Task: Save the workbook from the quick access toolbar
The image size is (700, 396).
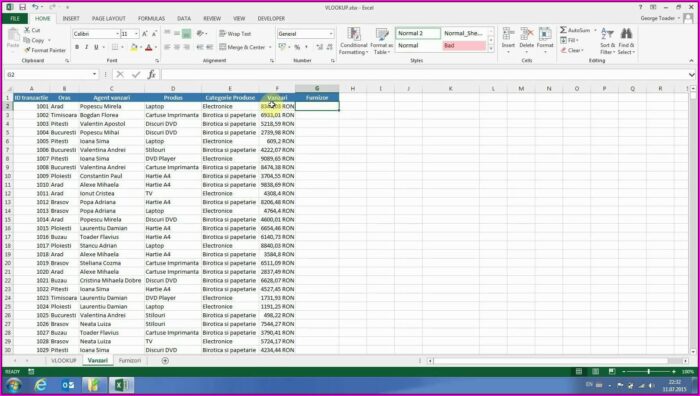Action: coord(22,7)
